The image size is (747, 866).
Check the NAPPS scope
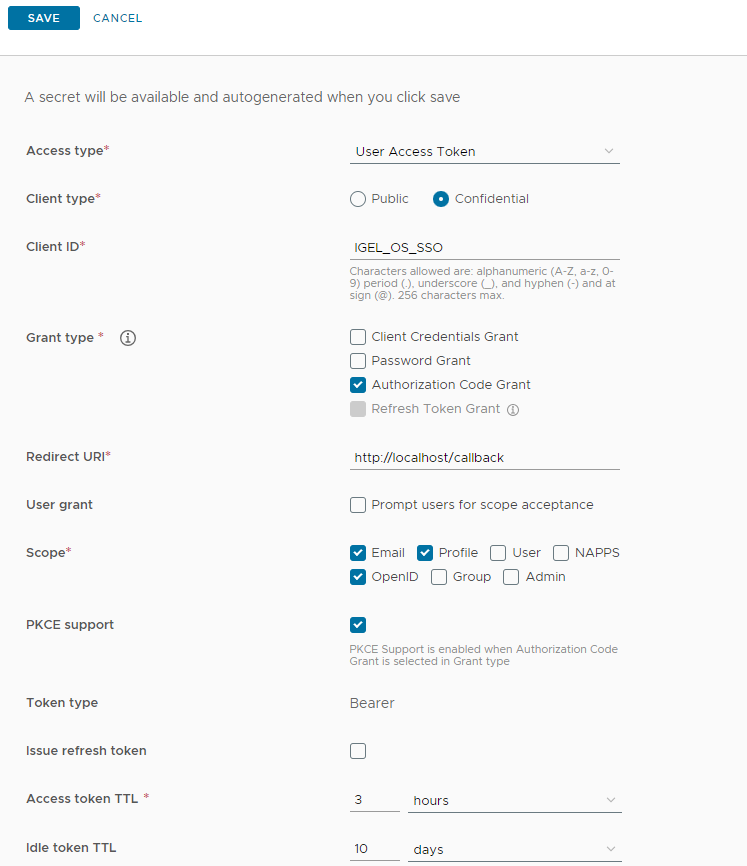point(561,553)
